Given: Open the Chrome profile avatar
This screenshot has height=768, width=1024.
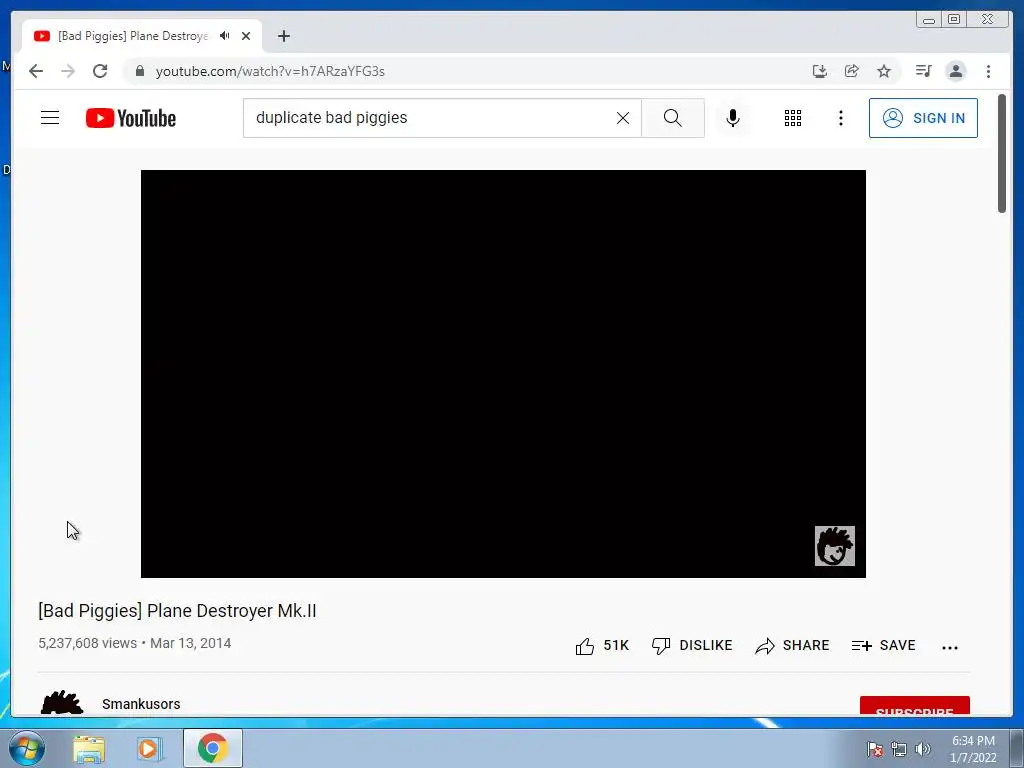Looking at the screenshot, I should [x=955, y=71].
